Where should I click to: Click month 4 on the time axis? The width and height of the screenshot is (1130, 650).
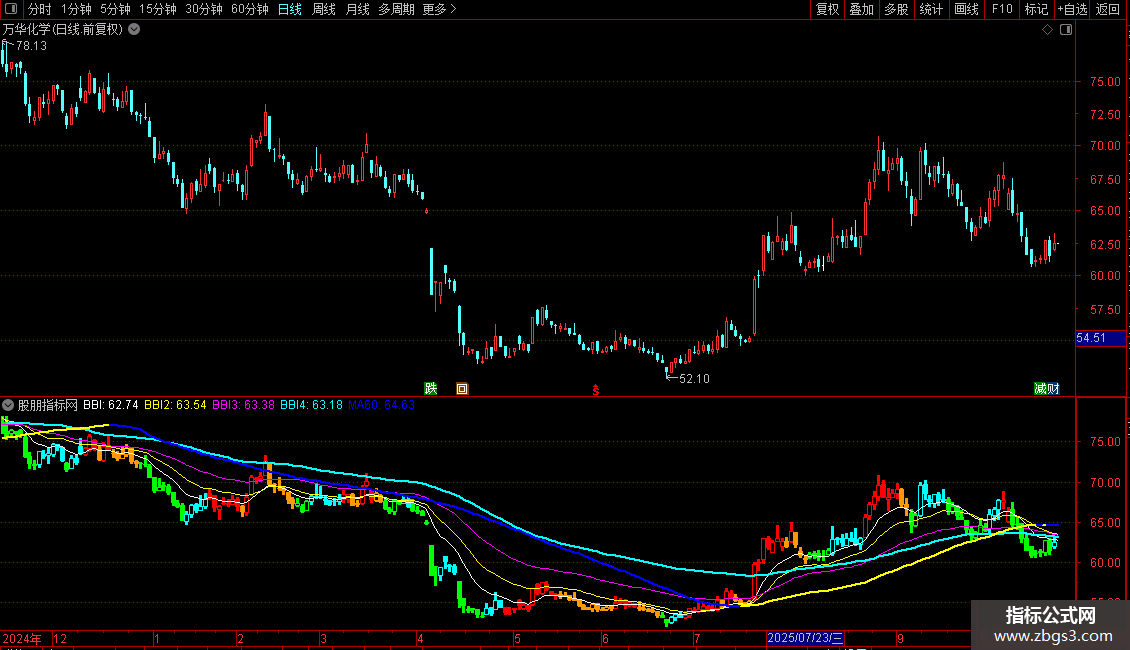click(x=420, y=638)
